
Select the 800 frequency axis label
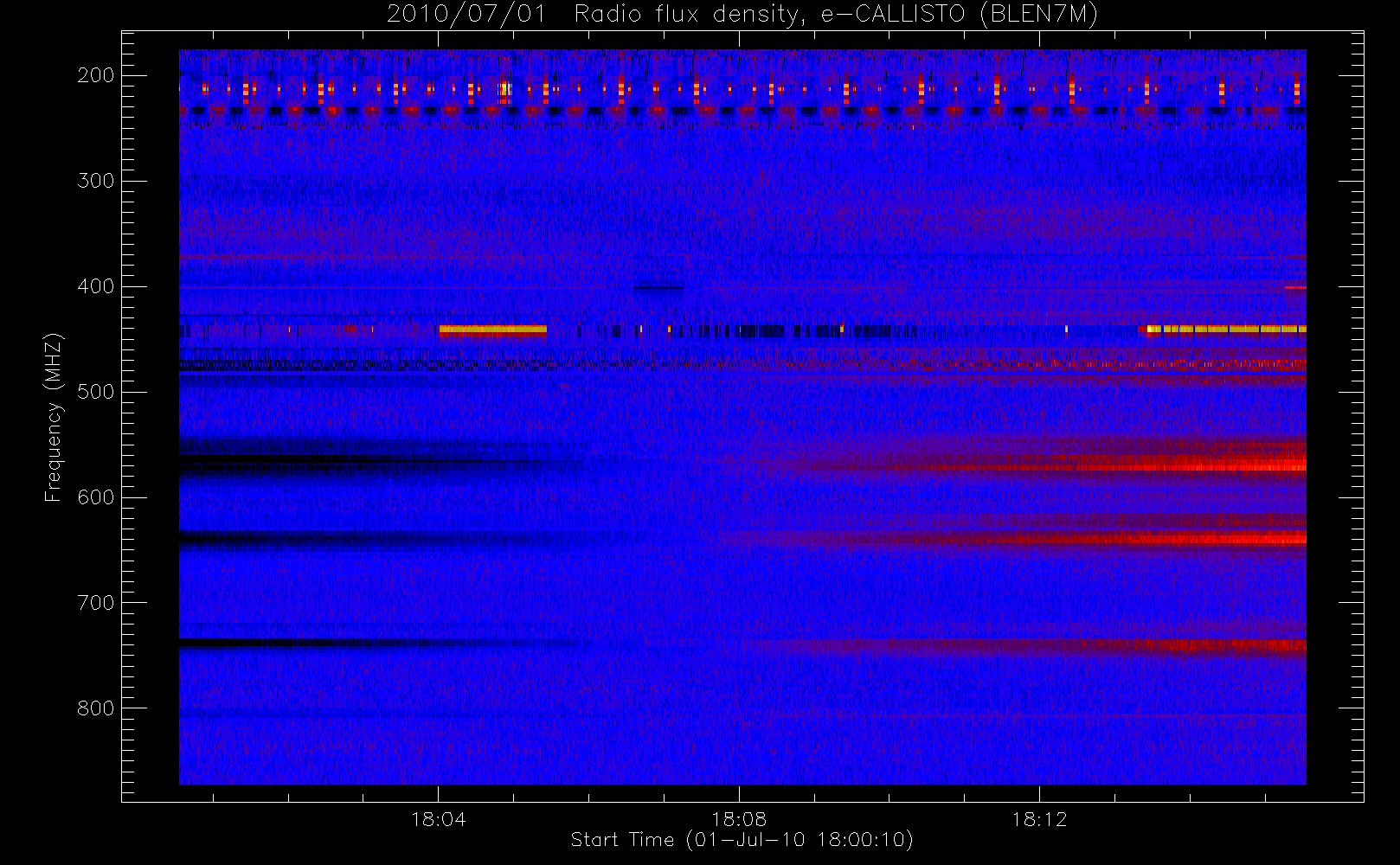coord(95,708)
